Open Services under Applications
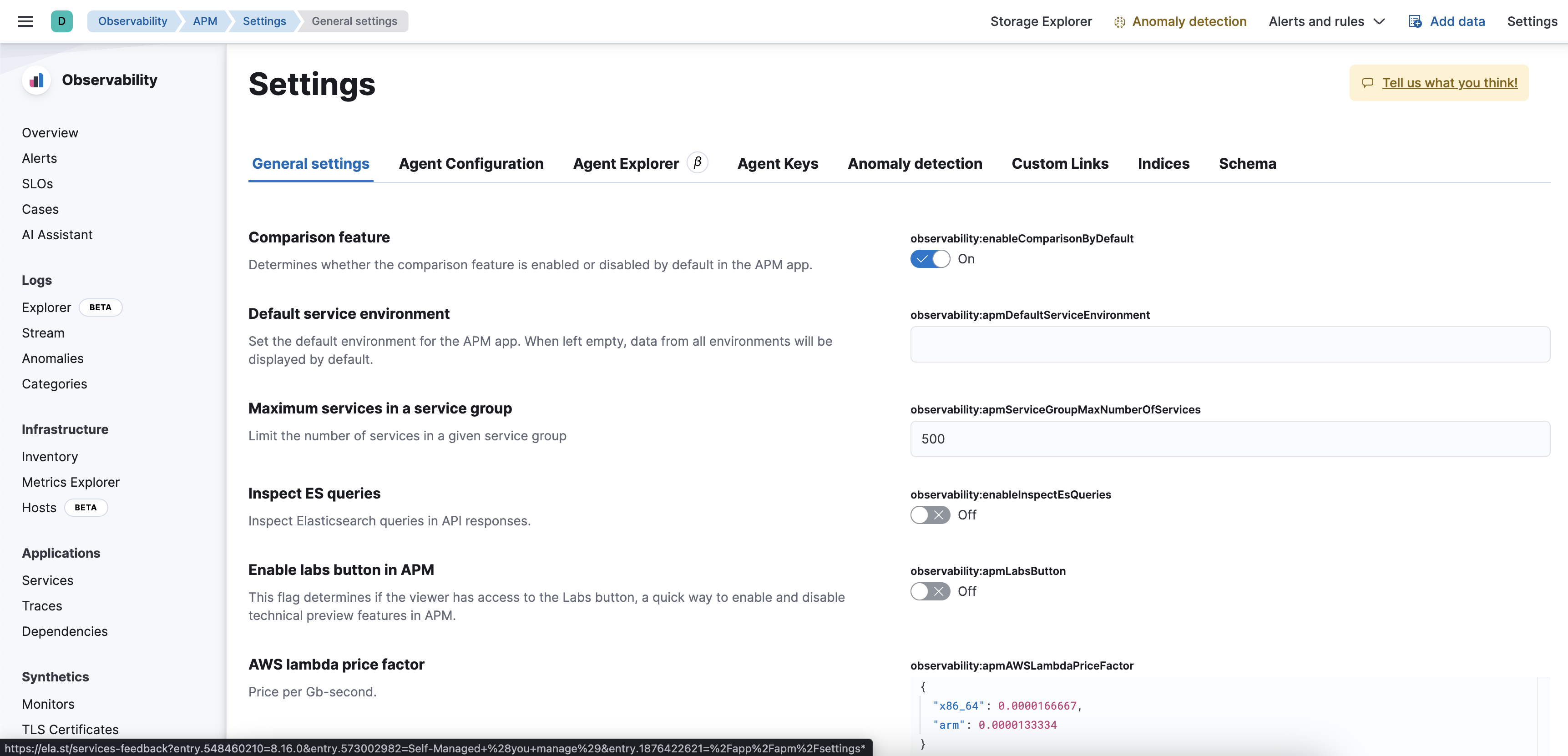Image resolution: width=1568 pixels, height=756 pixels. pos(47,581)
